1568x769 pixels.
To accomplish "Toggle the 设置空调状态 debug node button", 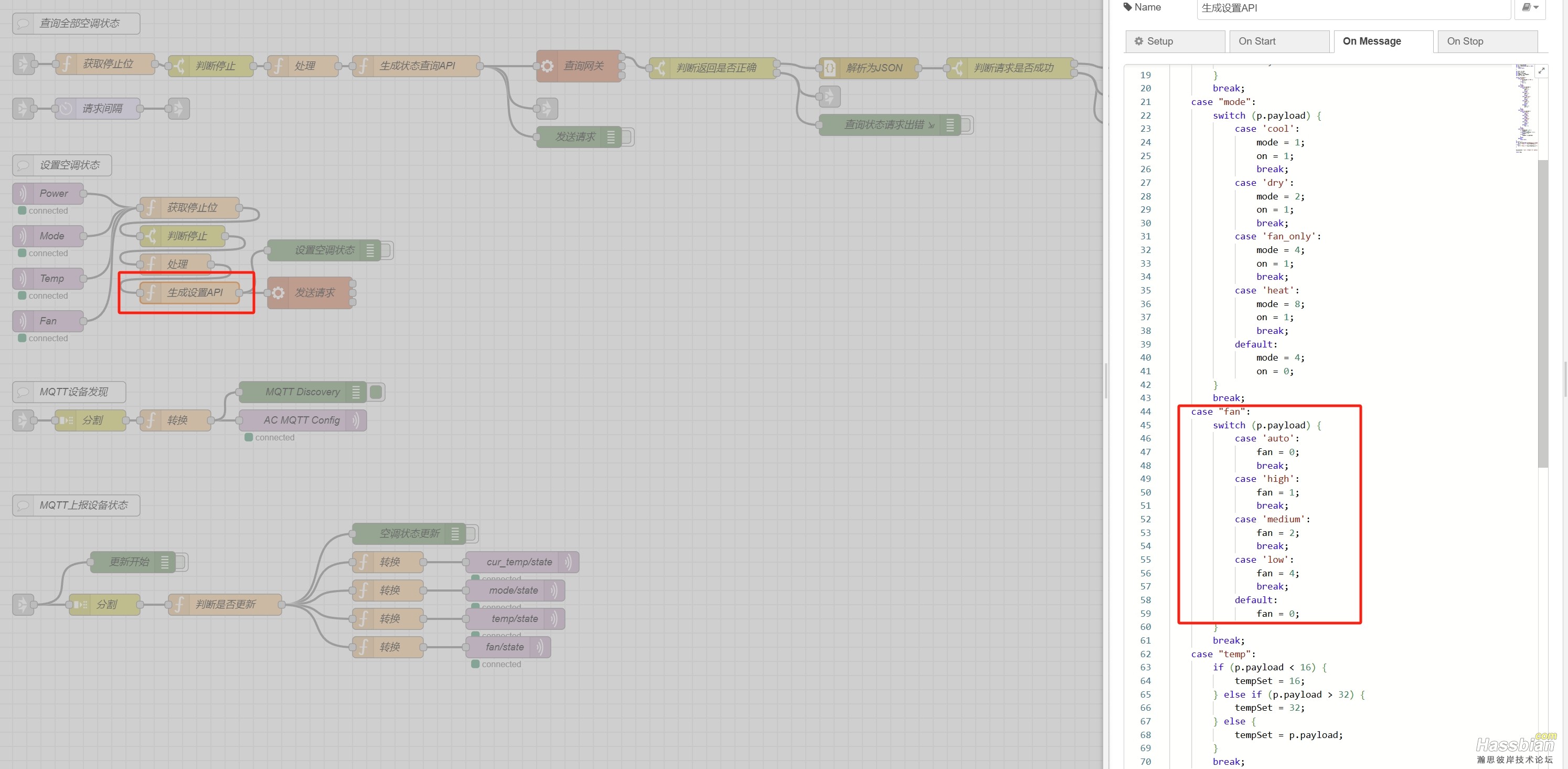I will (387, 250).
